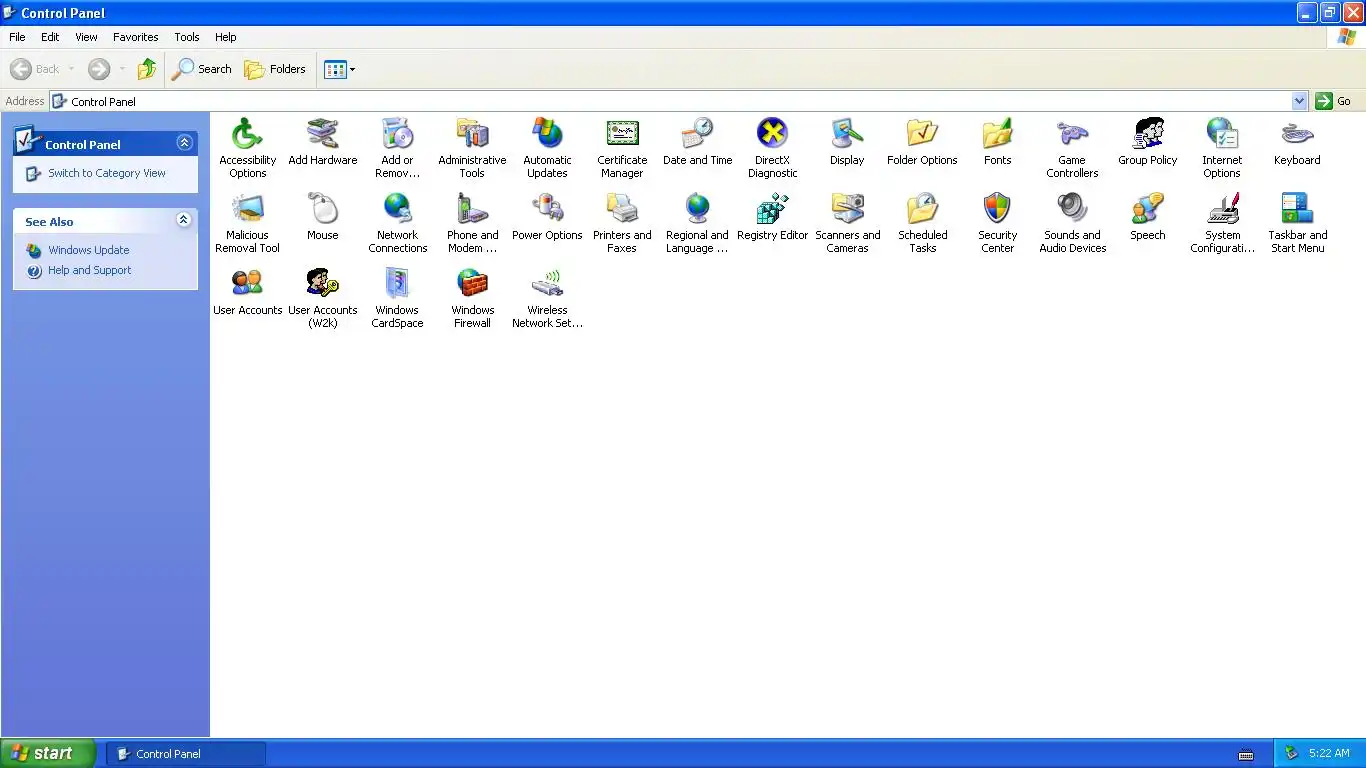Open the File menu
This screenshot has height=768, width=1366.
pyautogui.click(x=17, y=37)
